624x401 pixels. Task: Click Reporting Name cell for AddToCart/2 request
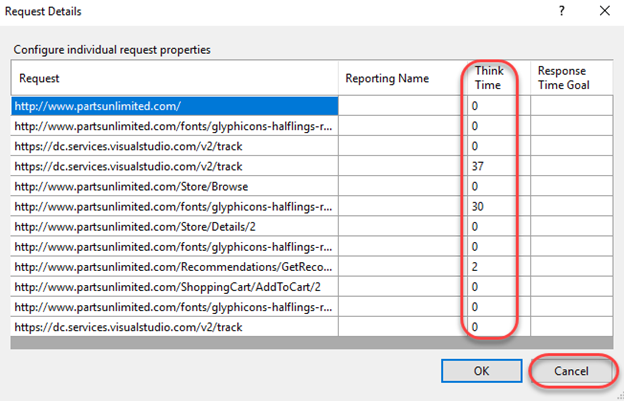[403, 287]
